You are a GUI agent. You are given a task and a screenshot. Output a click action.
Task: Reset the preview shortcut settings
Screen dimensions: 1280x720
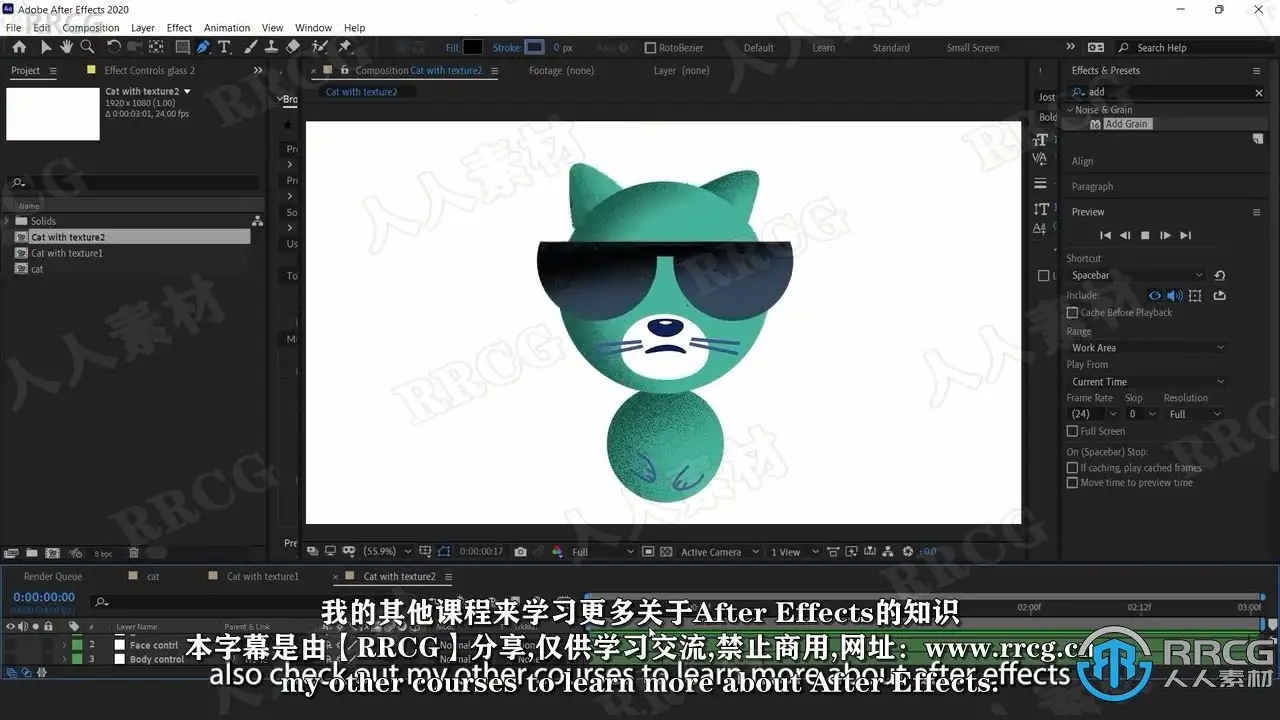[x=1220, y=275]
